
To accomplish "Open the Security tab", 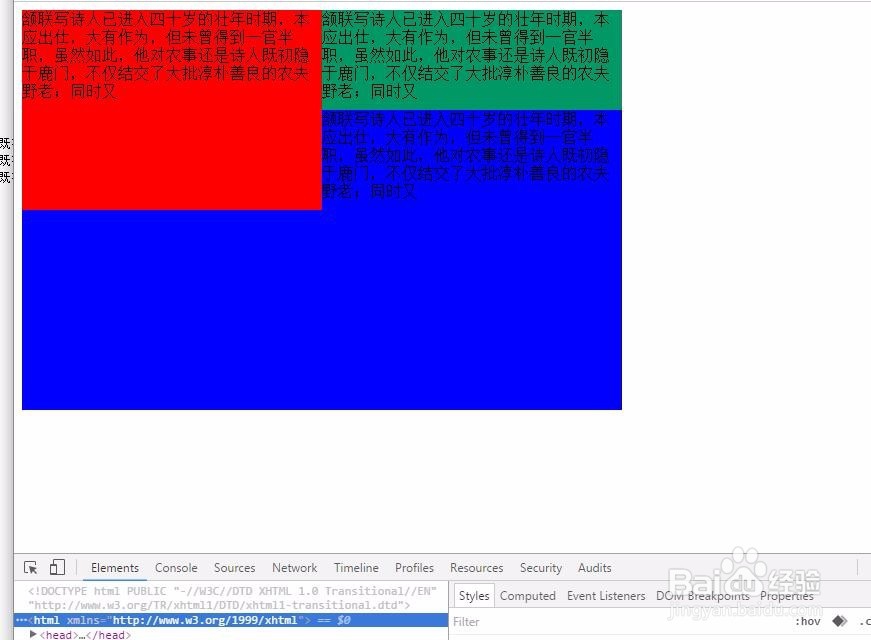I will tap(540, 568).
